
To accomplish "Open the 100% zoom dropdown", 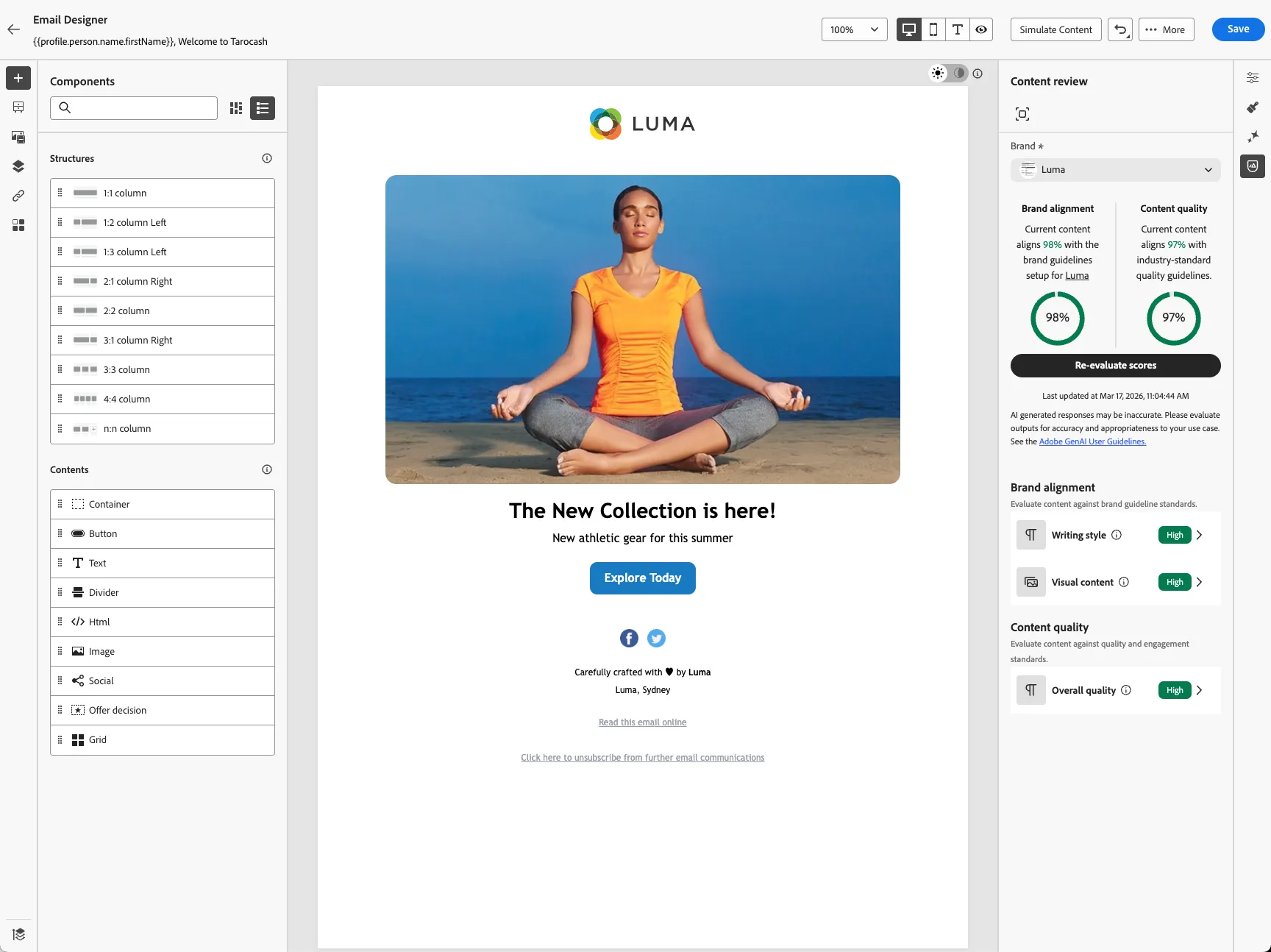I will point(855,29).
